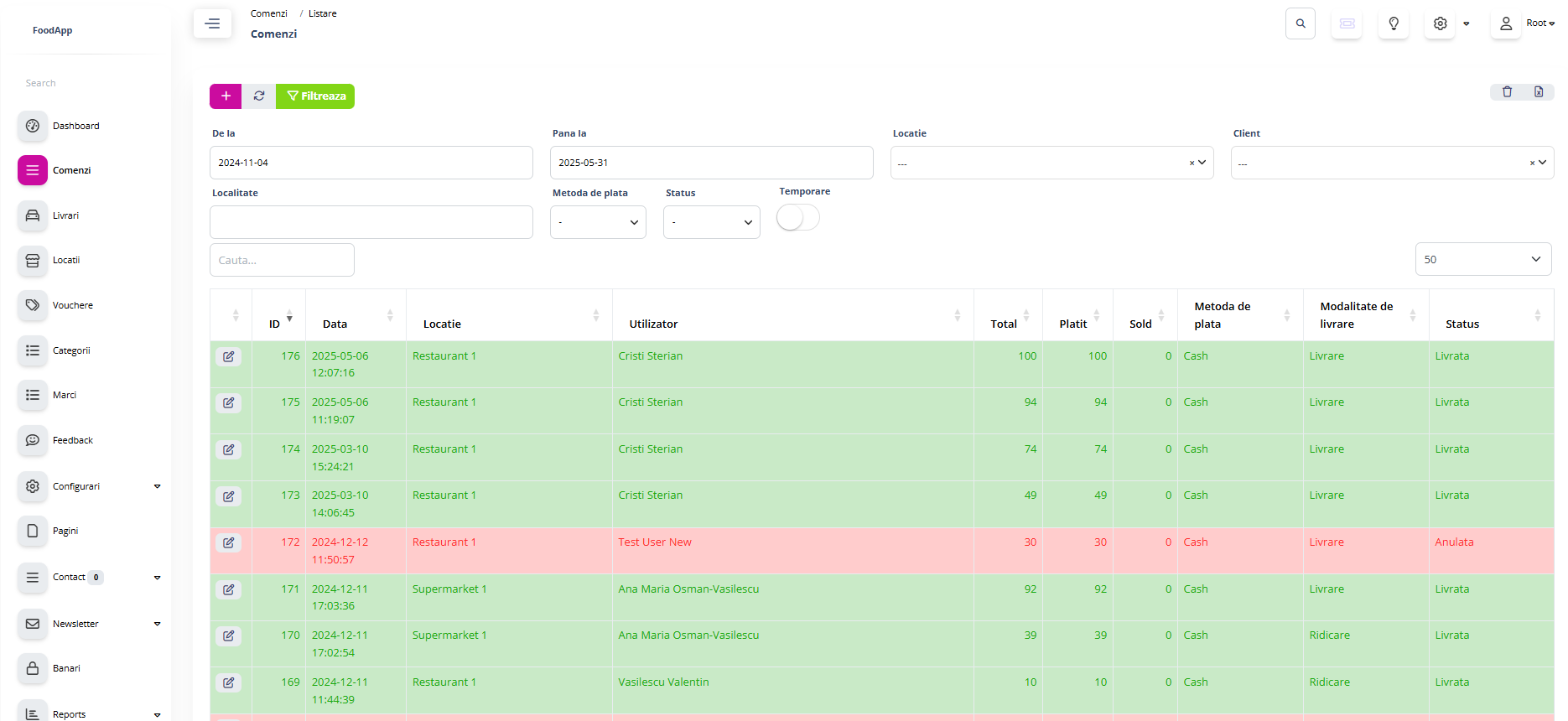Click the search magnifier icon in header

(1301, 23)
